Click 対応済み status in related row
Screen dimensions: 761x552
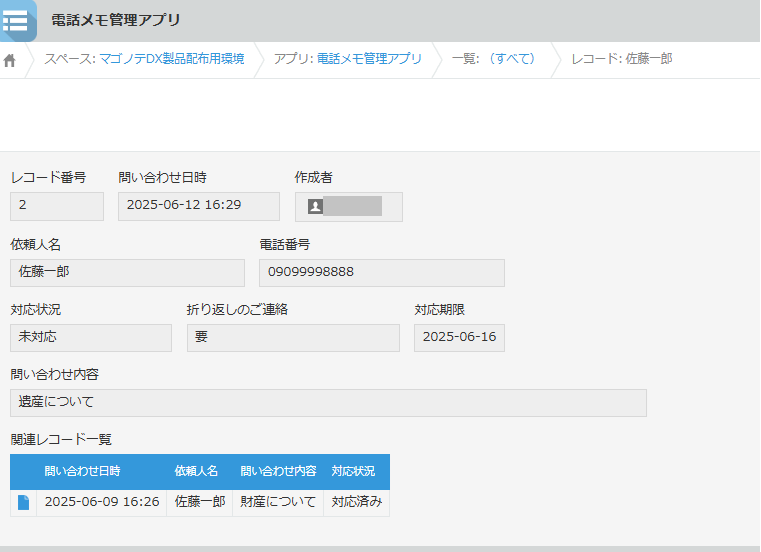[x=357, y=502]
